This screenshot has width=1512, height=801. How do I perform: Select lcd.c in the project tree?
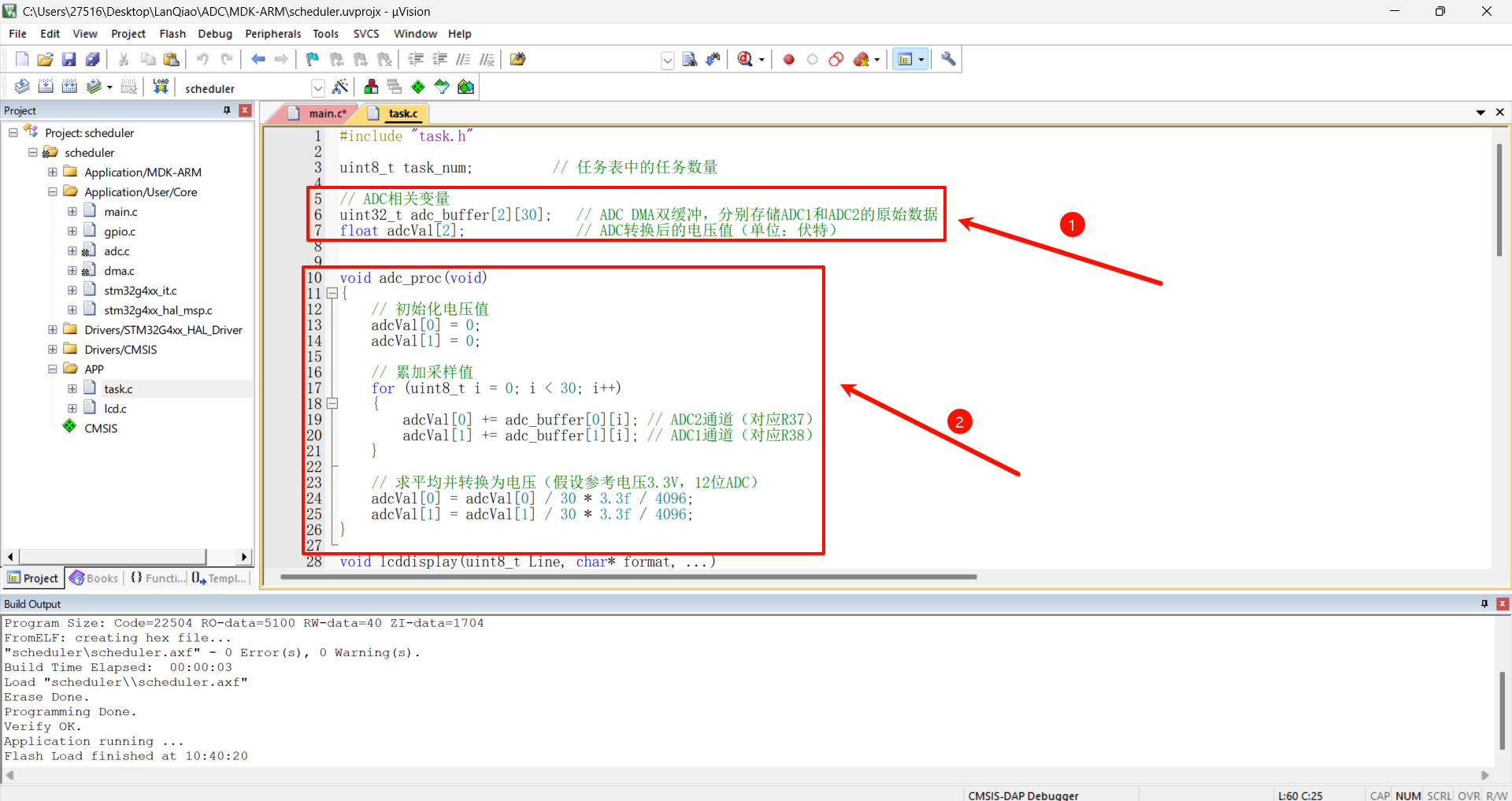tap(115, 408)
